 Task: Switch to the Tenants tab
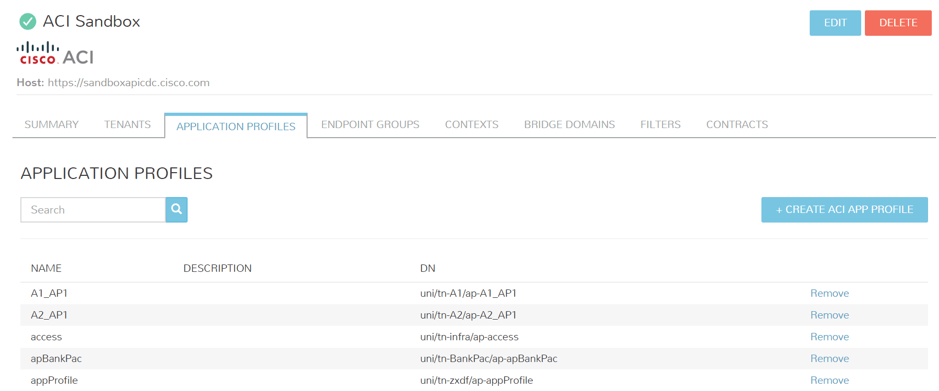pos(128,125)
